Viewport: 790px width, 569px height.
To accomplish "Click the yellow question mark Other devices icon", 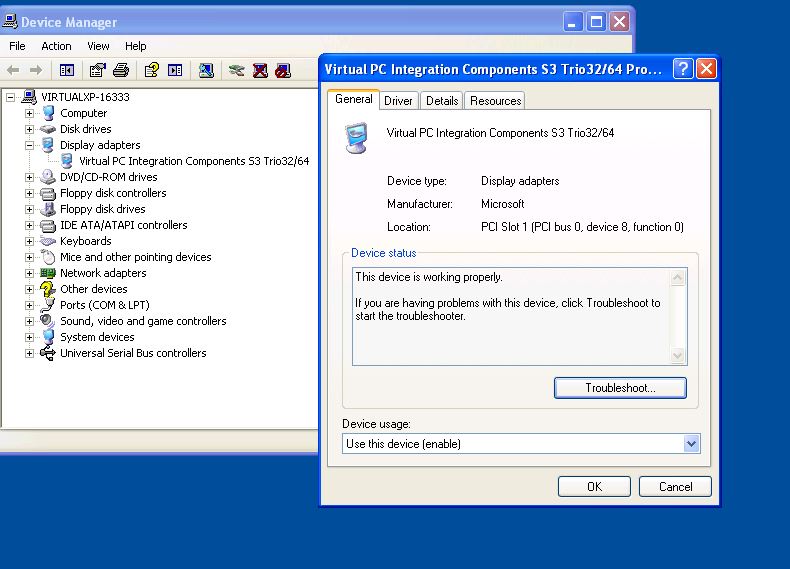I will tap(48, 289).
